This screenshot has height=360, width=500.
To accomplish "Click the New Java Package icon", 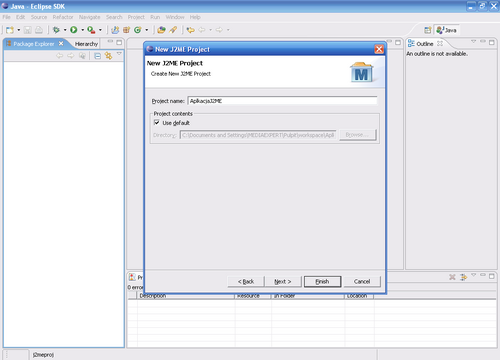I will click(126, 30).
